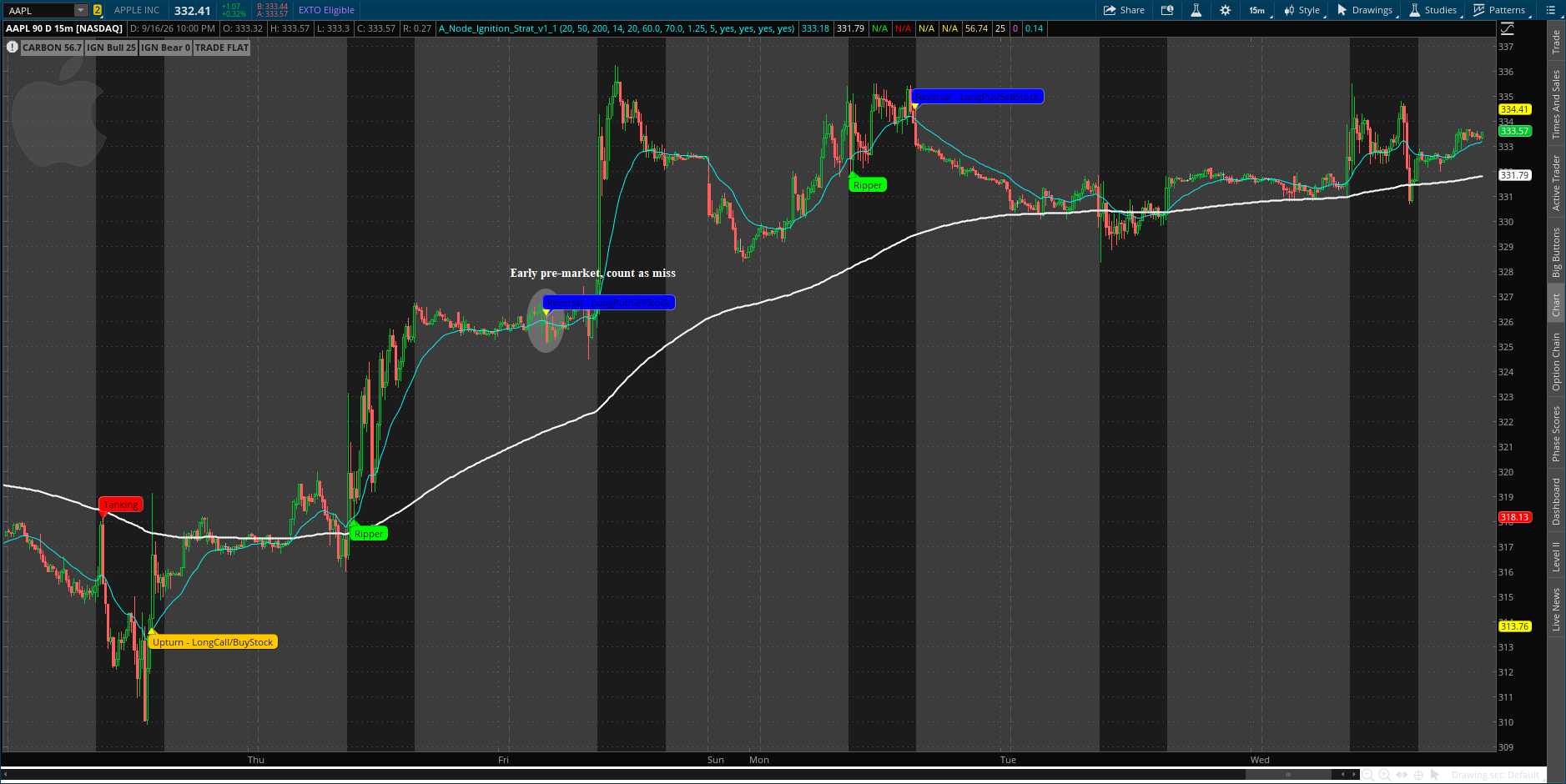The height and width of the screenshot is (784, 1566).
Task: Click the crosshair cursor icon
Action: [1418, 775]
